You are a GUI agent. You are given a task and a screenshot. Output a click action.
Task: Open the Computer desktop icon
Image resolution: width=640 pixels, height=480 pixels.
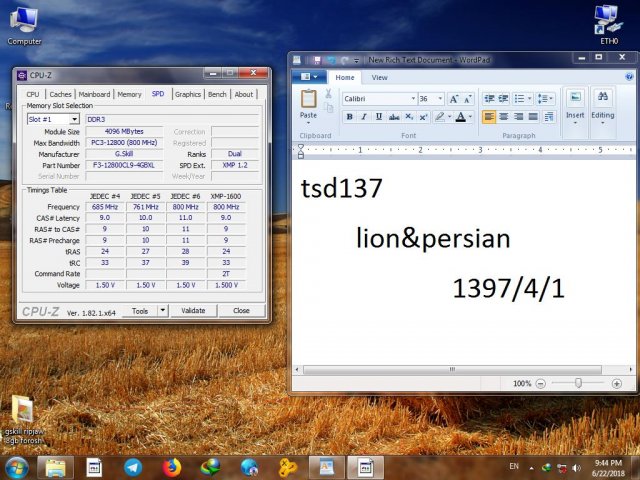[x=24, y=25]
